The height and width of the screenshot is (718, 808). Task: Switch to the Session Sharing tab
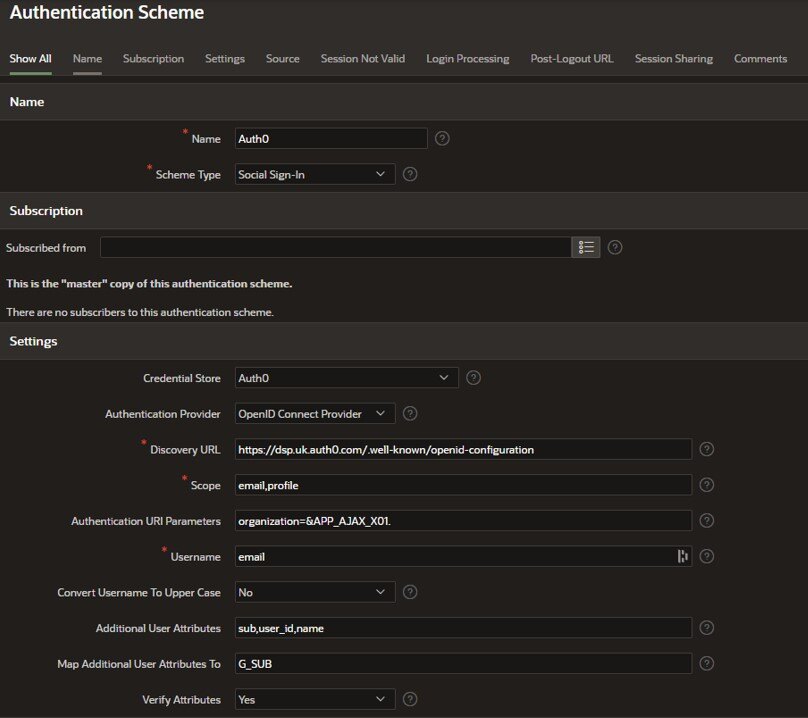click(674, 59)
